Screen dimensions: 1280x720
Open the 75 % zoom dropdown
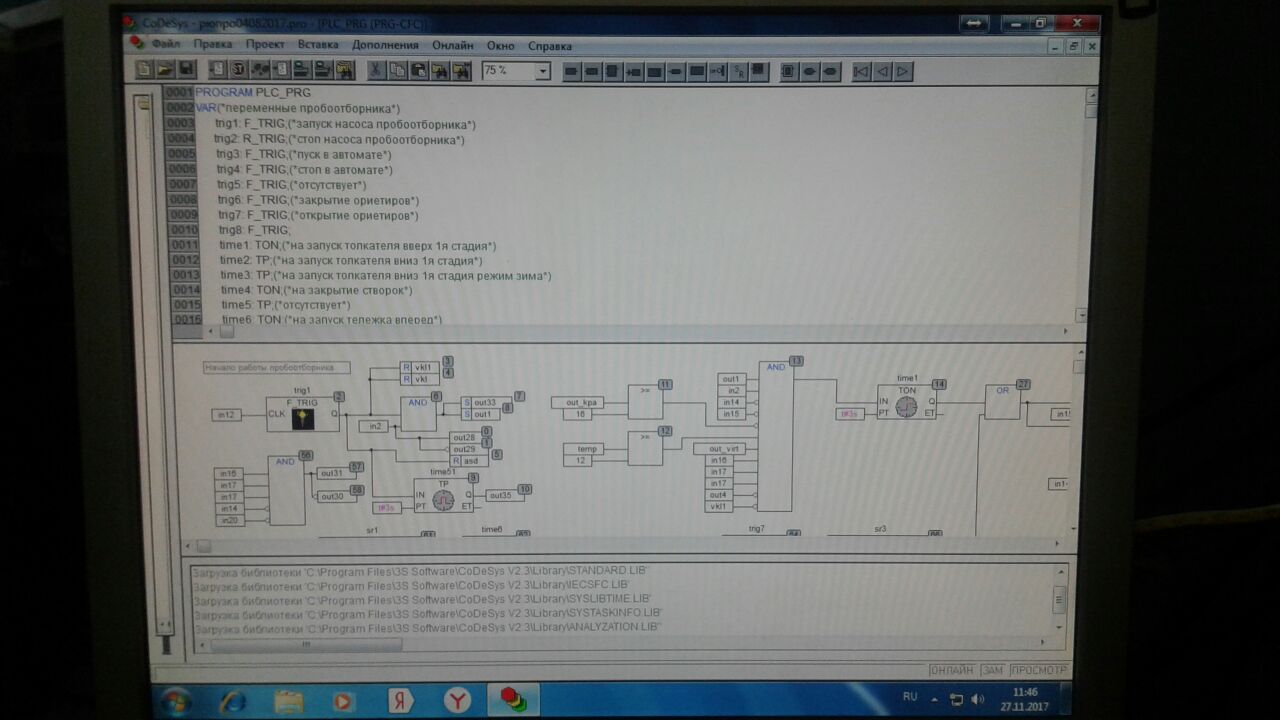(542, 71)
